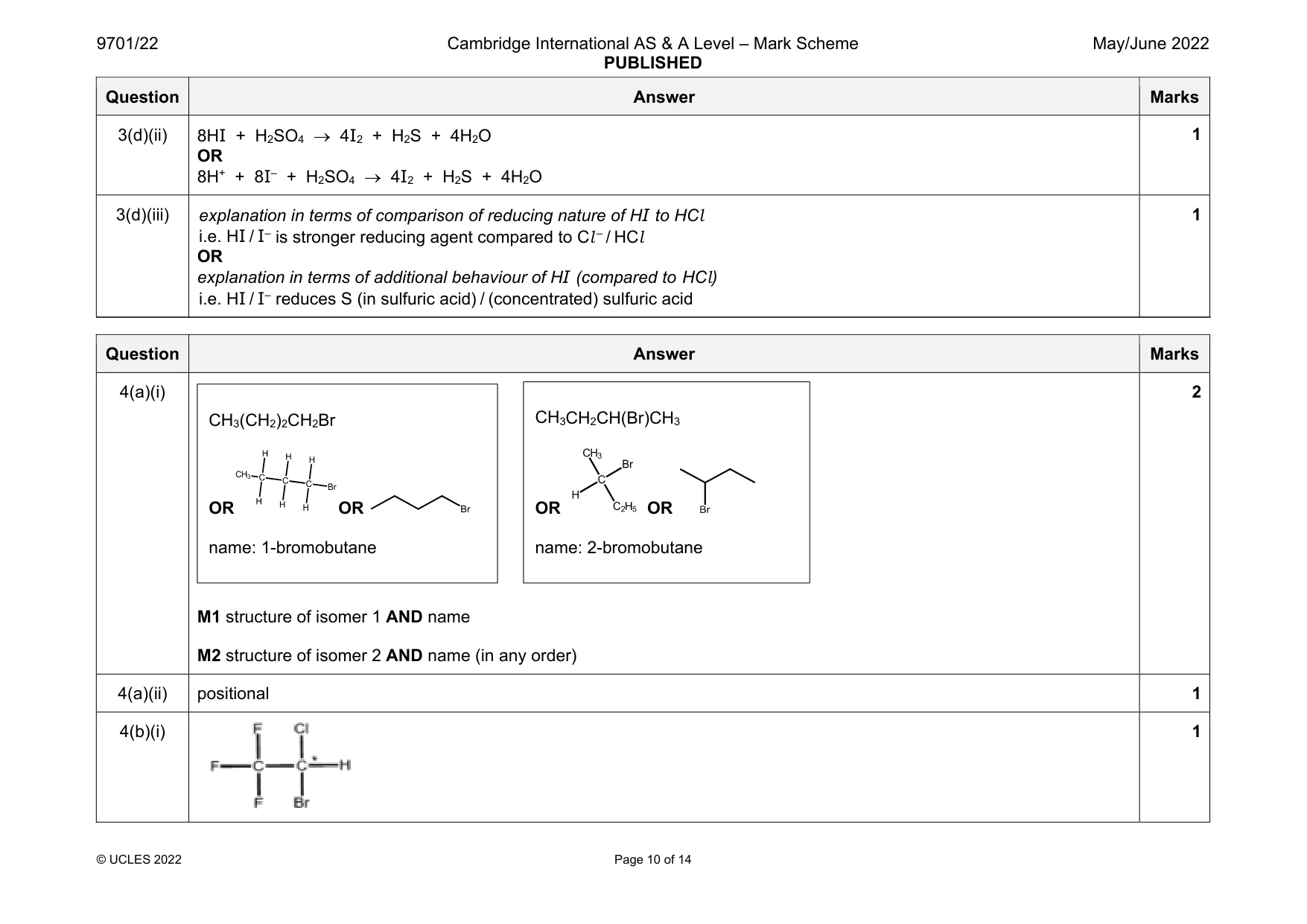1307x924 pixels.
Task: Click 'Page 10 of 14' in the footer
Action: point(652,859)
